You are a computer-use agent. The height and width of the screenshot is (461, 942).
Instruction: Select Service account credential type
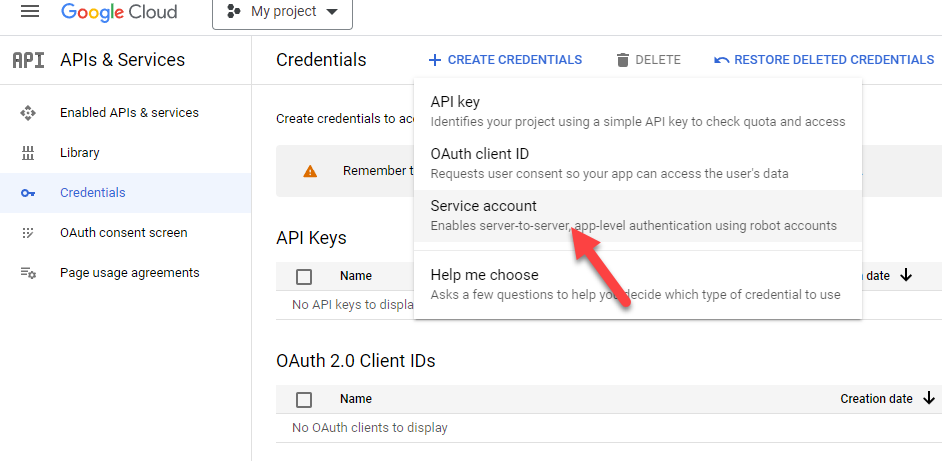637,216
